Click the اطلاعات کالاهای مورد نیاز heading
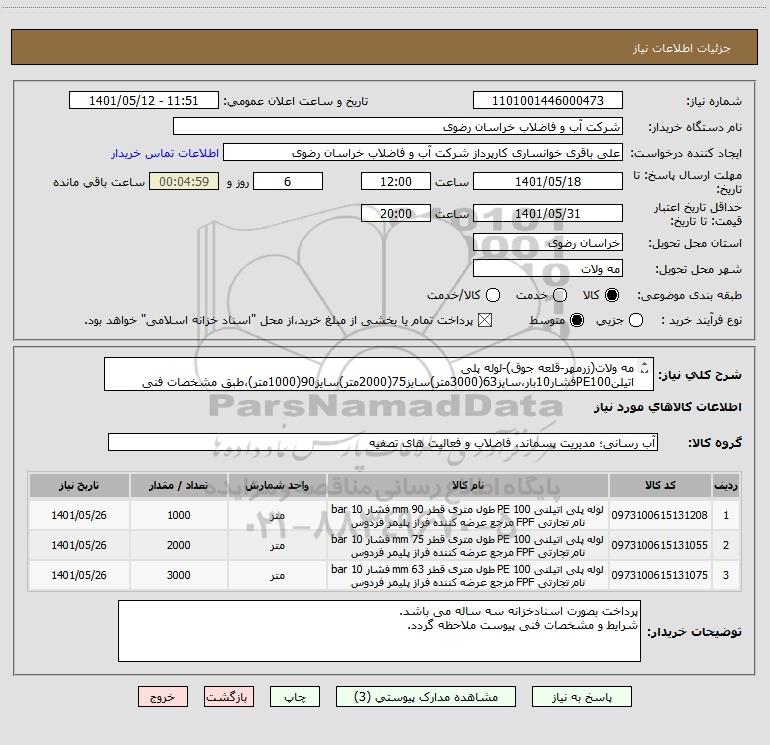This screenshot has height=745, width=770. pyautogui.click(x=667, y=407)
